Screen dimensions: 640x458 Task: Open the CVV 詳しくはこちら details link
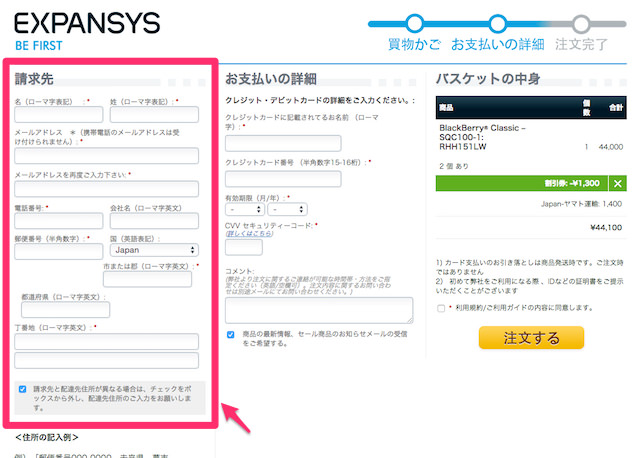tap(249, 233)
